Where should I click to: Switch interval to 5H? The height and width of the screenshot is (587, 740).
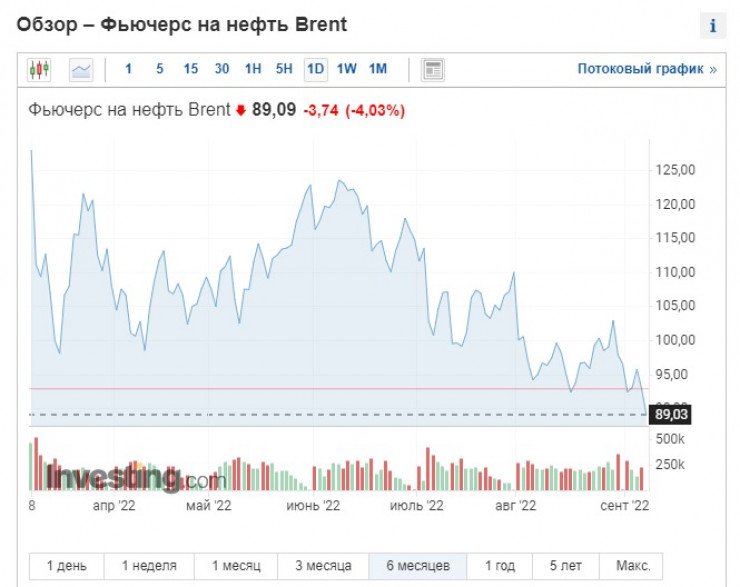284,70
